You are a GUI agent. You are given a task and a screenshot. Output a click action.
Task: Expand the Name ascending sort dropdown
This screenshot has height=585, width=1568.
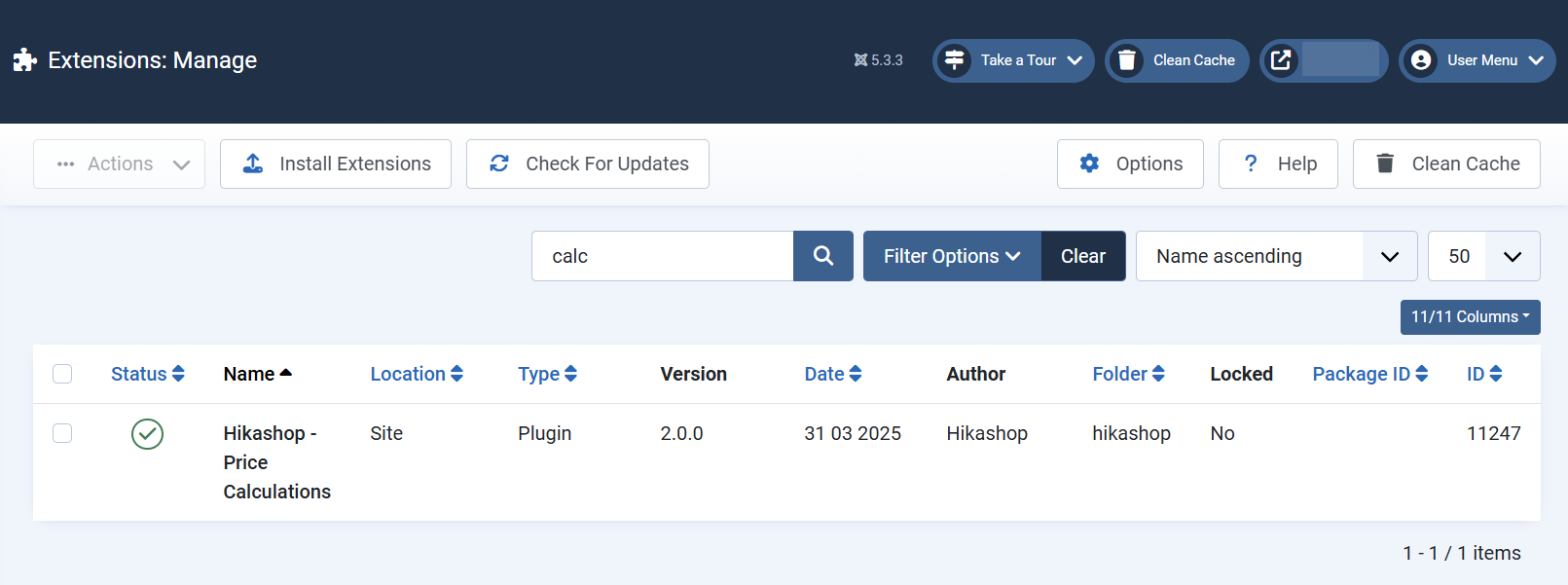click(1275, 256)
